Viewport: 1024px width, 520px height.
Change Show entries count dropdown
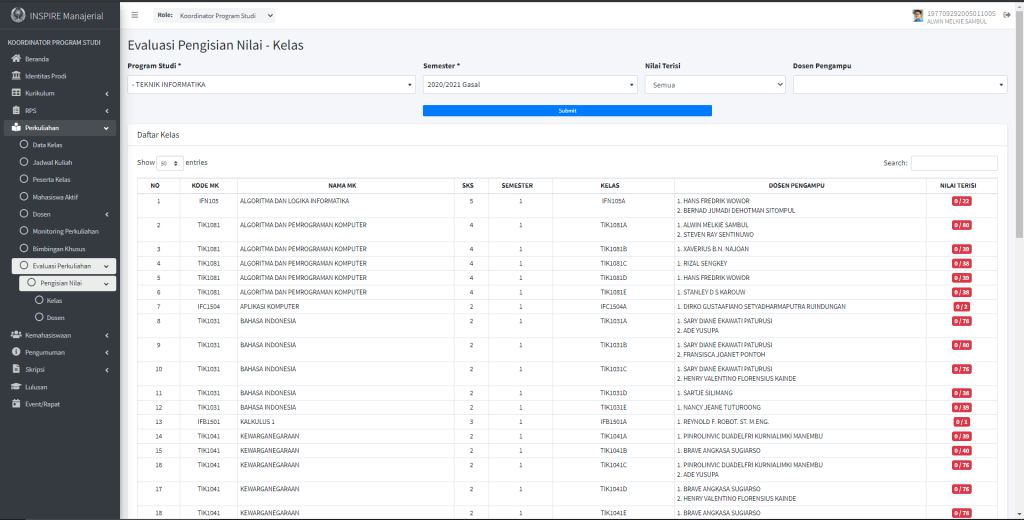pos(170,163)
